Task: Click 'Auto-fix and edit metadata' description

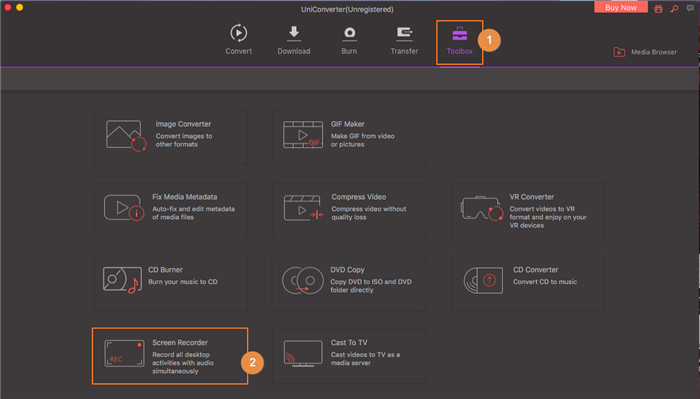Action: coord(193,213)
